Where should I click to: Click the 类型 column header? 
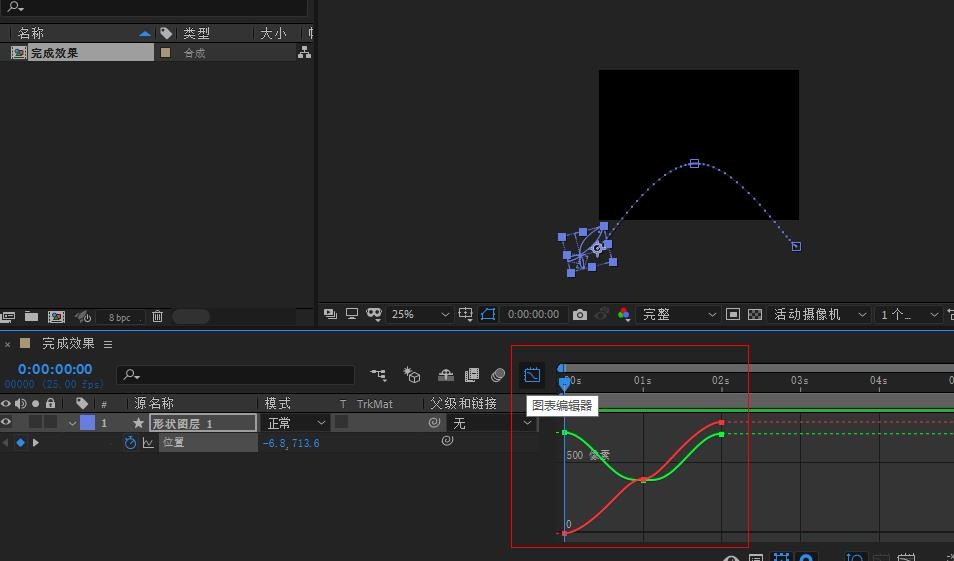[197, 33]
